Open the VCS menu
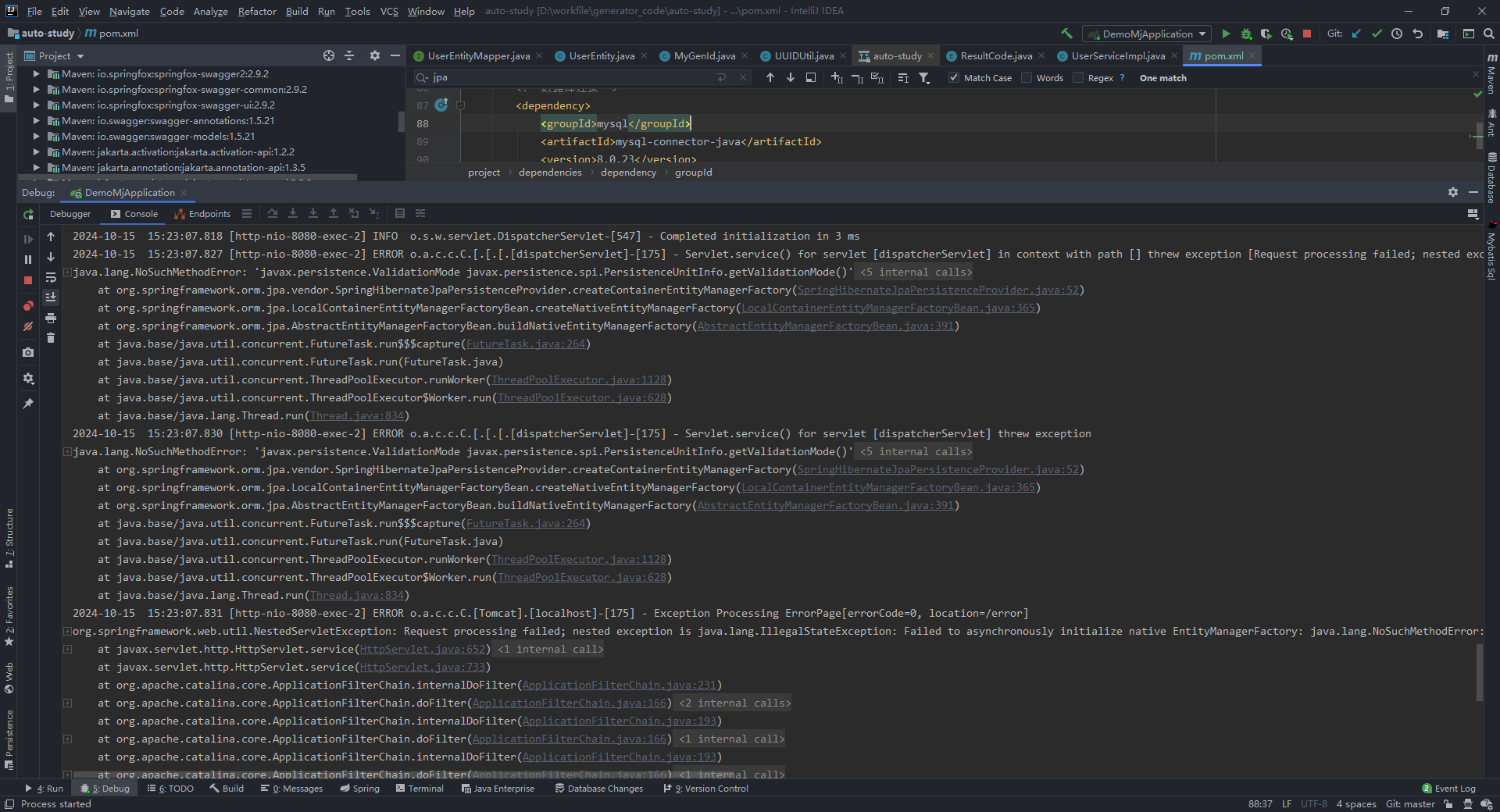This screenshot has height=812, width=1500. pos(389,11)
